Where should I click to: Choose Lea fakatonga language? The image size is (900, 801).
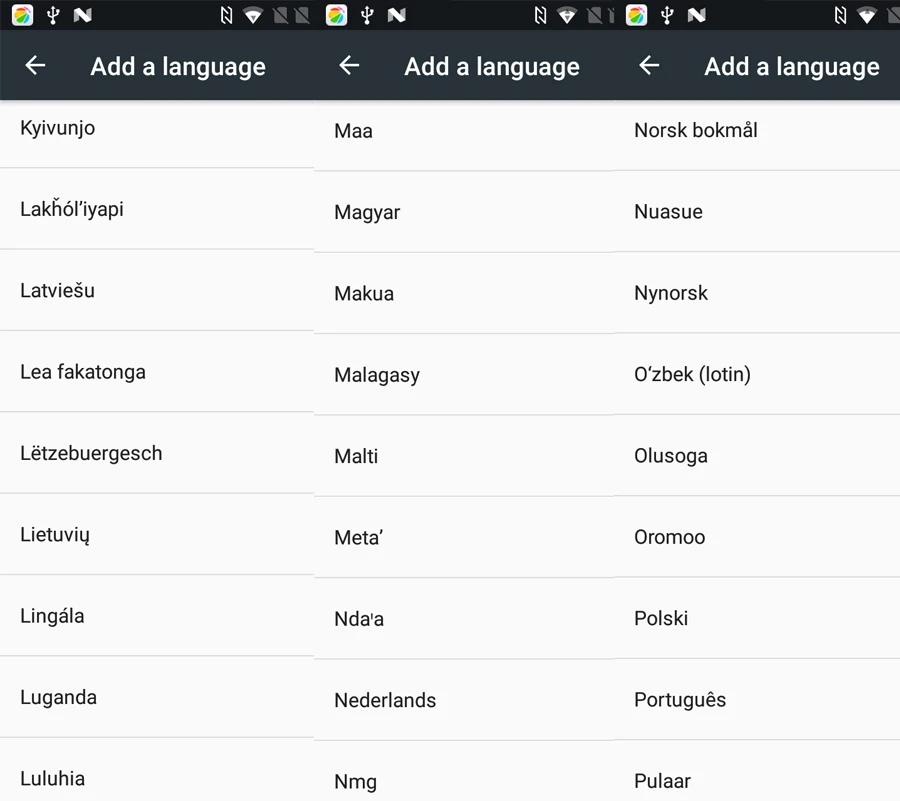(157, 372)
